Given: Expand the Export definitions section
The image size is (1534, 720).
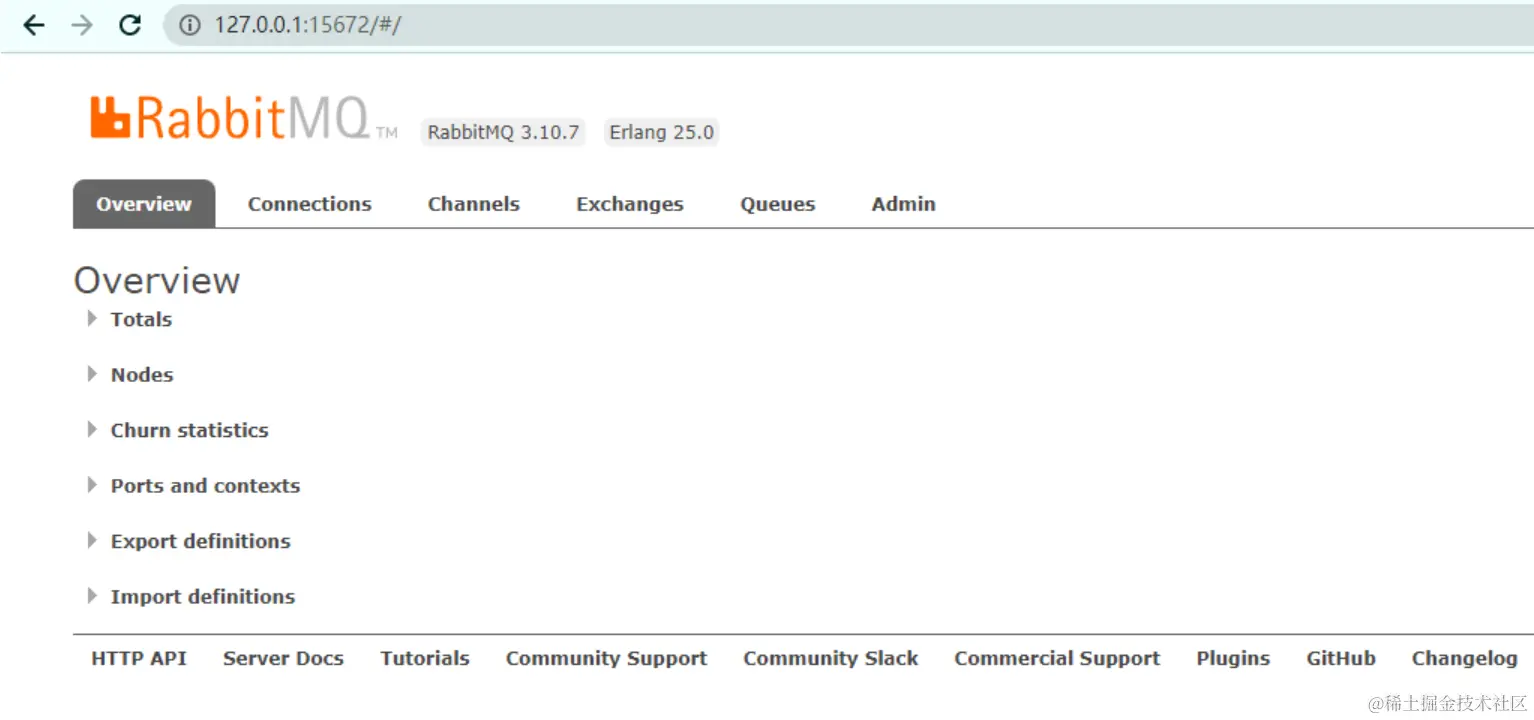Looking at the screenshot, I should pyautogui.click(x=189, y=541).
